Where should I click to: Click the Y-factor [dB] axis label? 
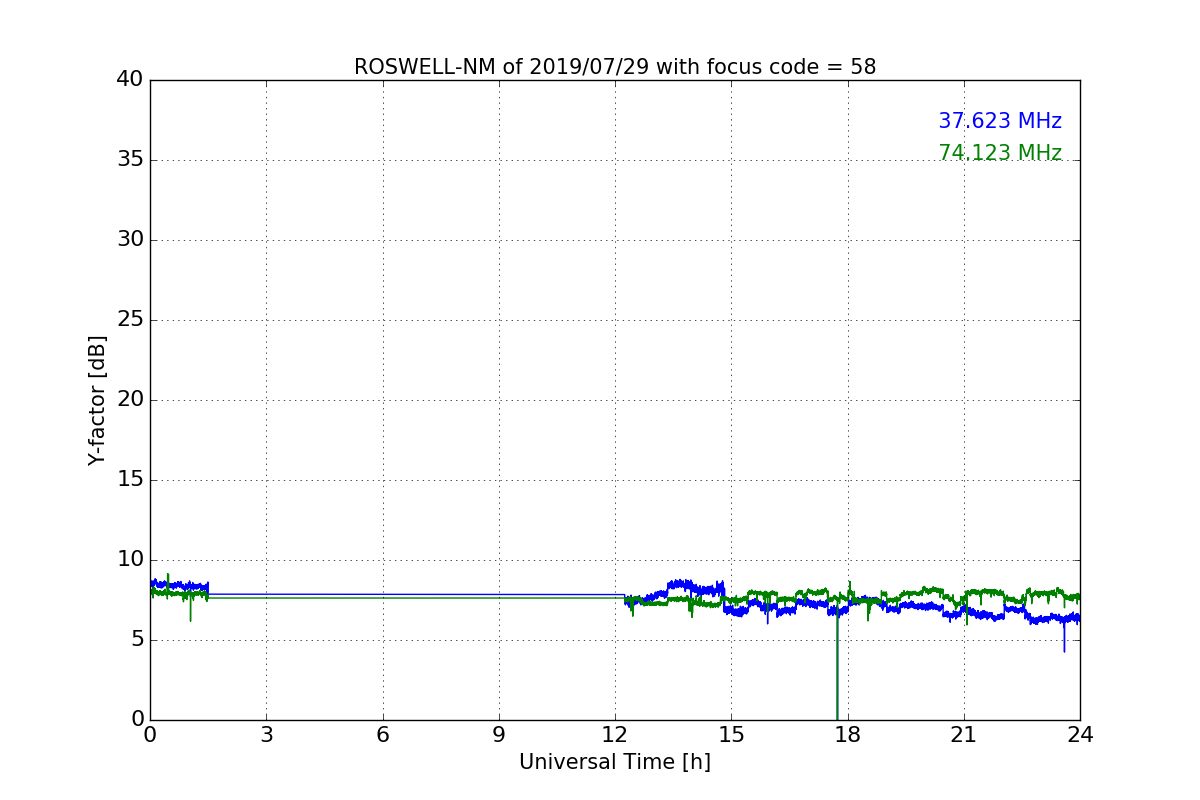click(97, 400)
